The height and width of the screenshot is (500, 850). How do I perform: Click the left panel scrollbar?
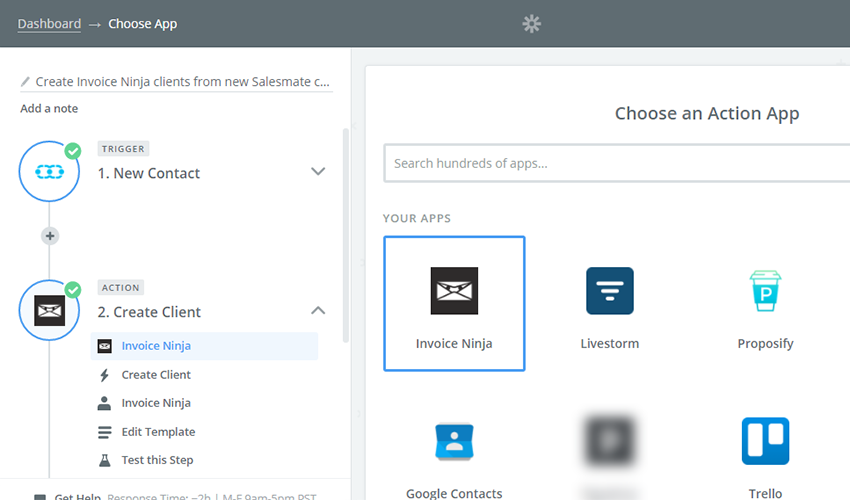(x=345, y=236)
